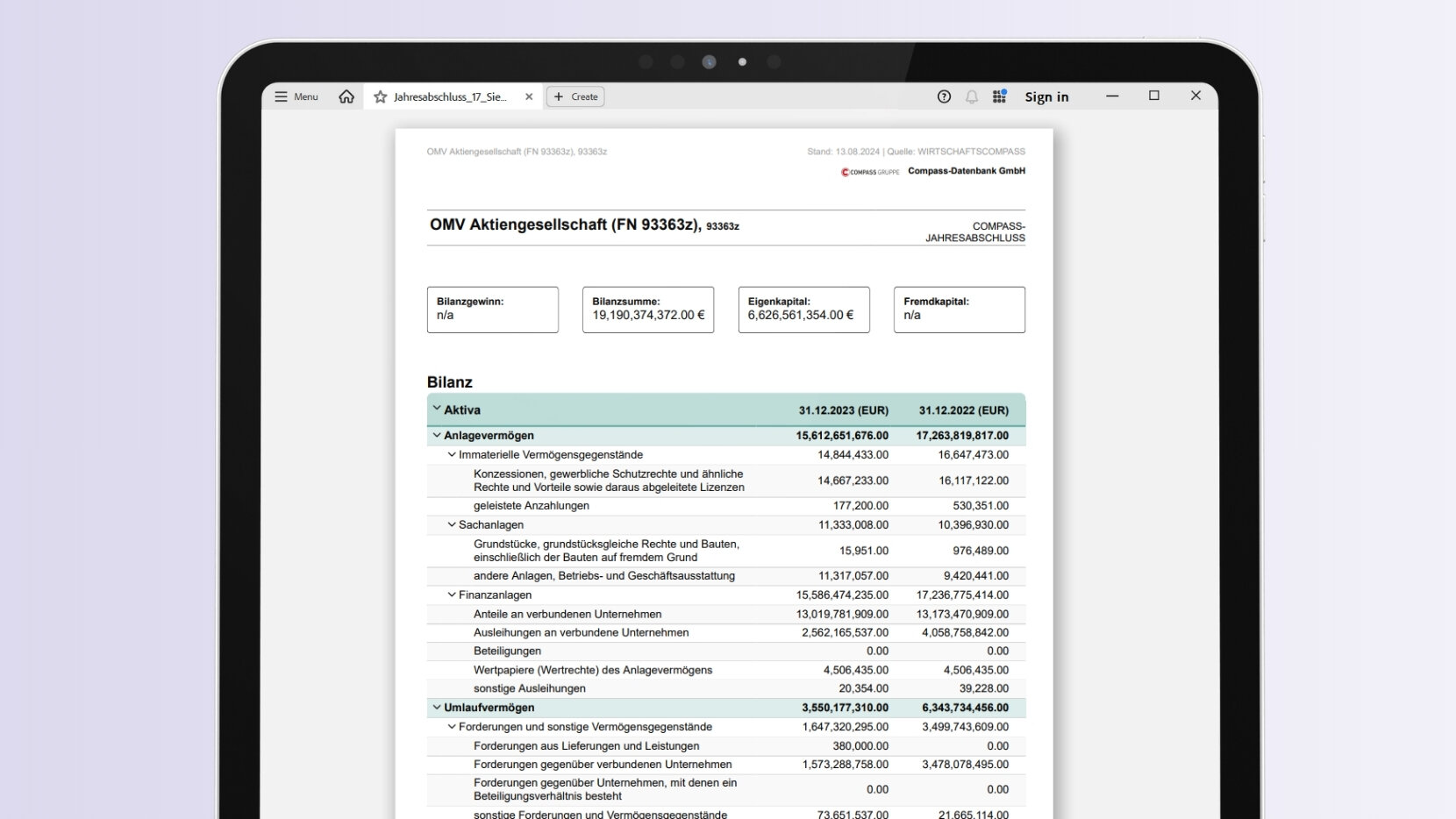
Task: Click the Compass-Datenbank GmbH text
Action: [x=967, y=171]
